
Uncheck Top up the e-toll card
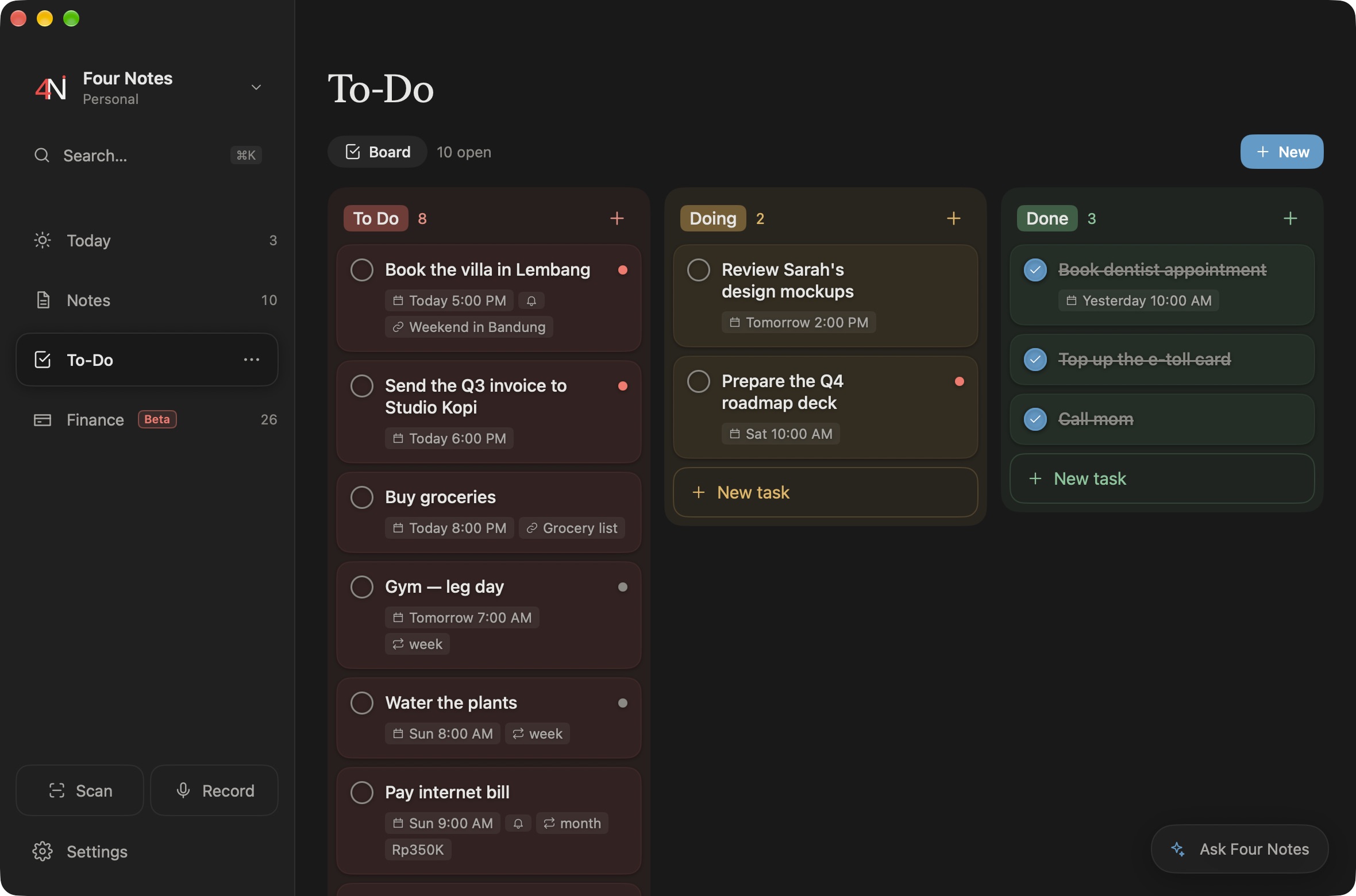(1035, 360)
